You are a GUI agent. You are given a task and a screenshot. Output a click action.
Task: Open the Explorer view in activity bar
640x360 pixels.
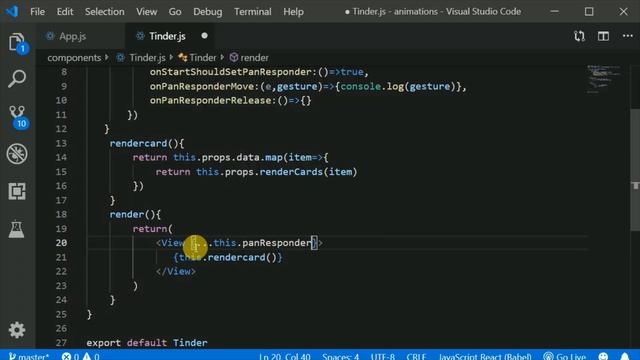[x=17, y=42]
